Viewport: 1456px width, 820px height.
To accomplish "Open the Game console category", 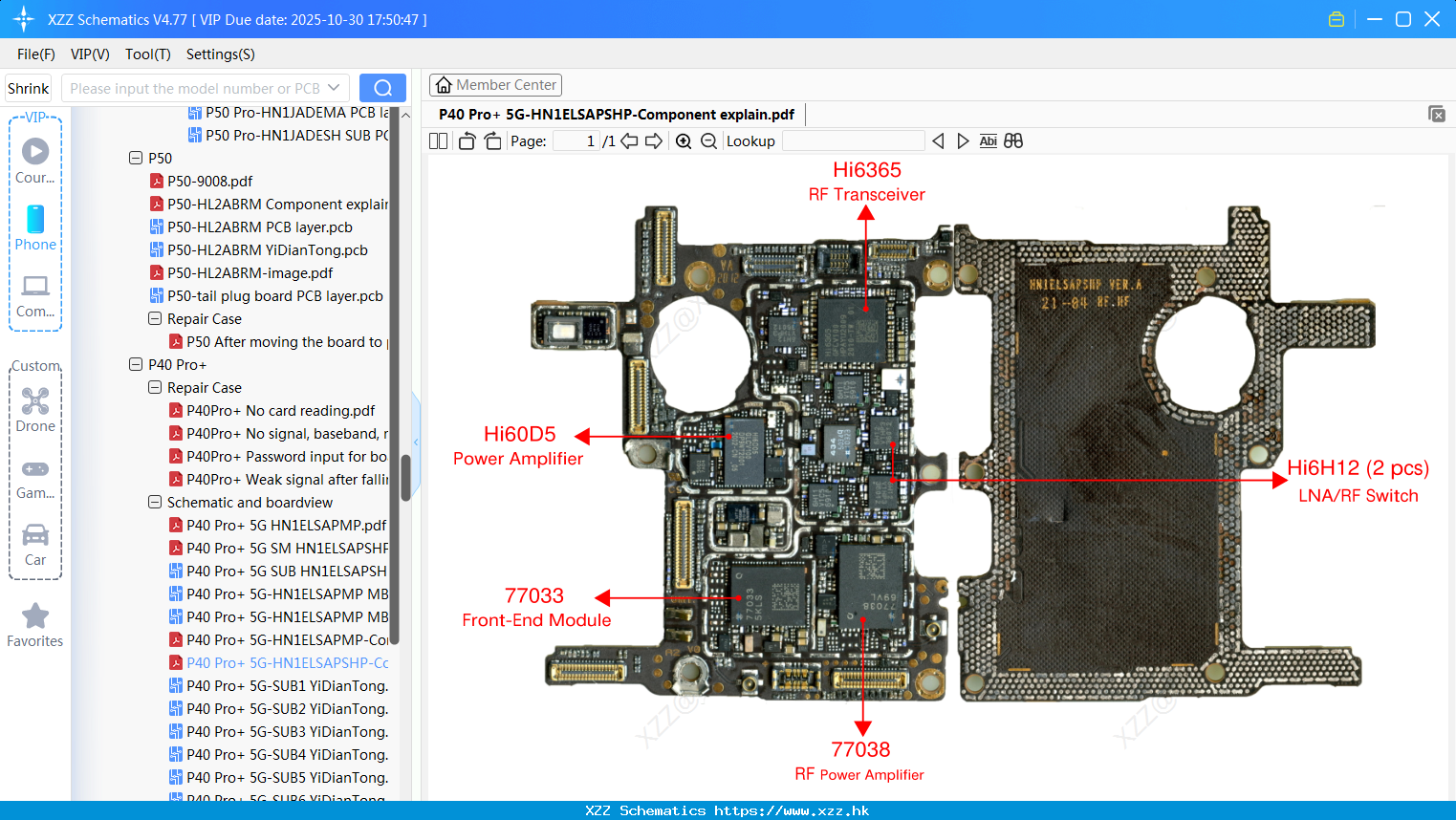I will click(x=35, y=479).
